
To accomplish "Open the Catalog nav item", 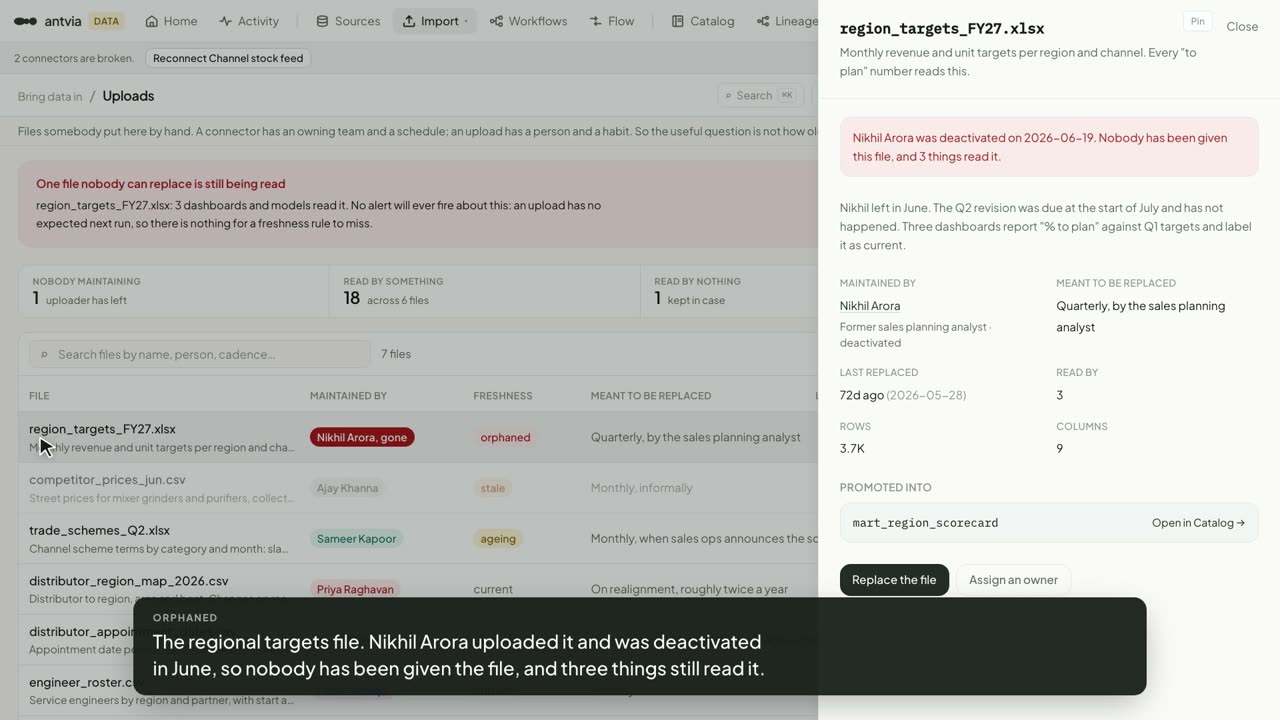I will [x=703, y=21].
